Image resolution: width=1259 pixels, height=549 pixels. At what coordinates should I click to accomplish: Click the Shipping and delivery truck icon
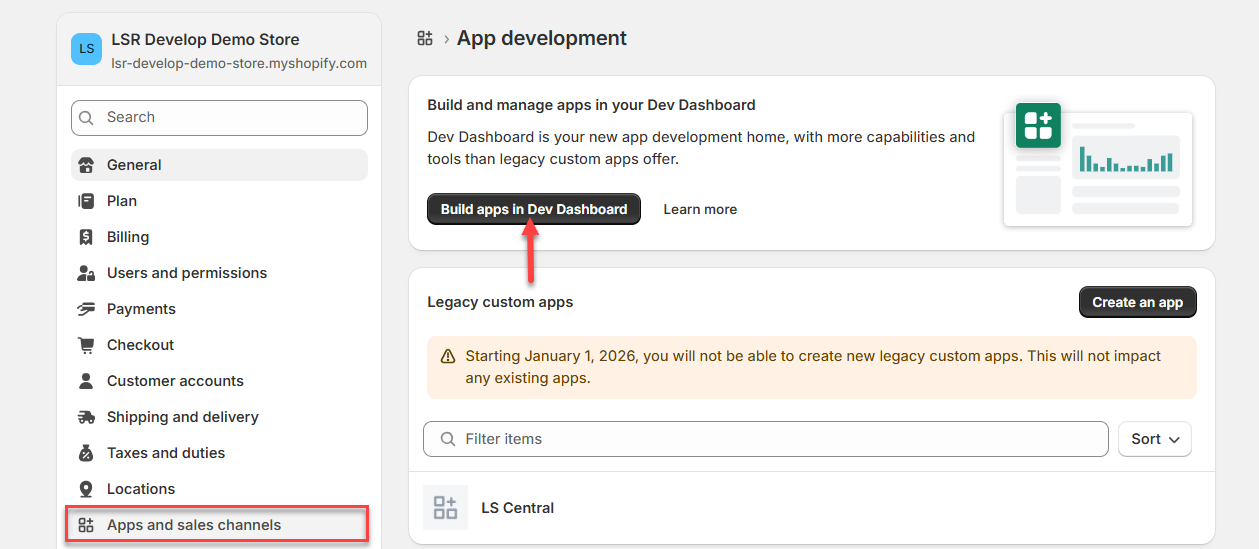[86, 417]
